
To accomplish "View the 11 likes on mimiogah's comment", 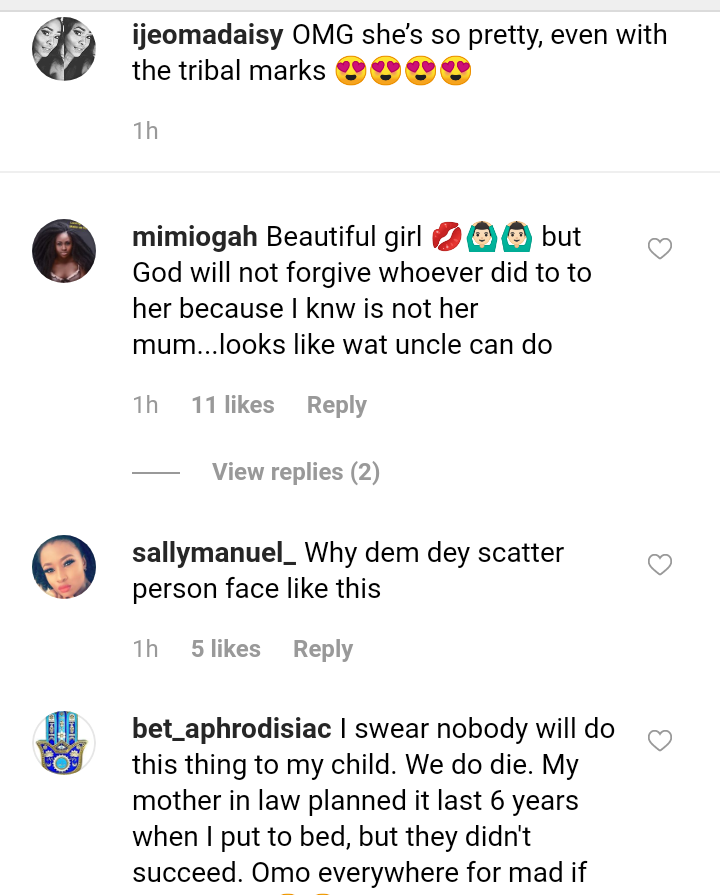I will click(232, 405).
